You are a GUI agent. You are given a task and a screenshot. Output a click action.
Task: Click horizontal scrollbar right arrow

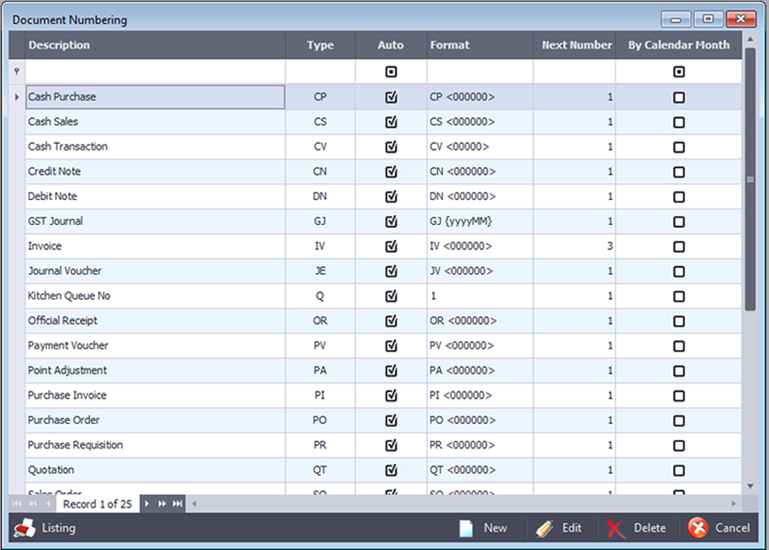click(734, 504)
